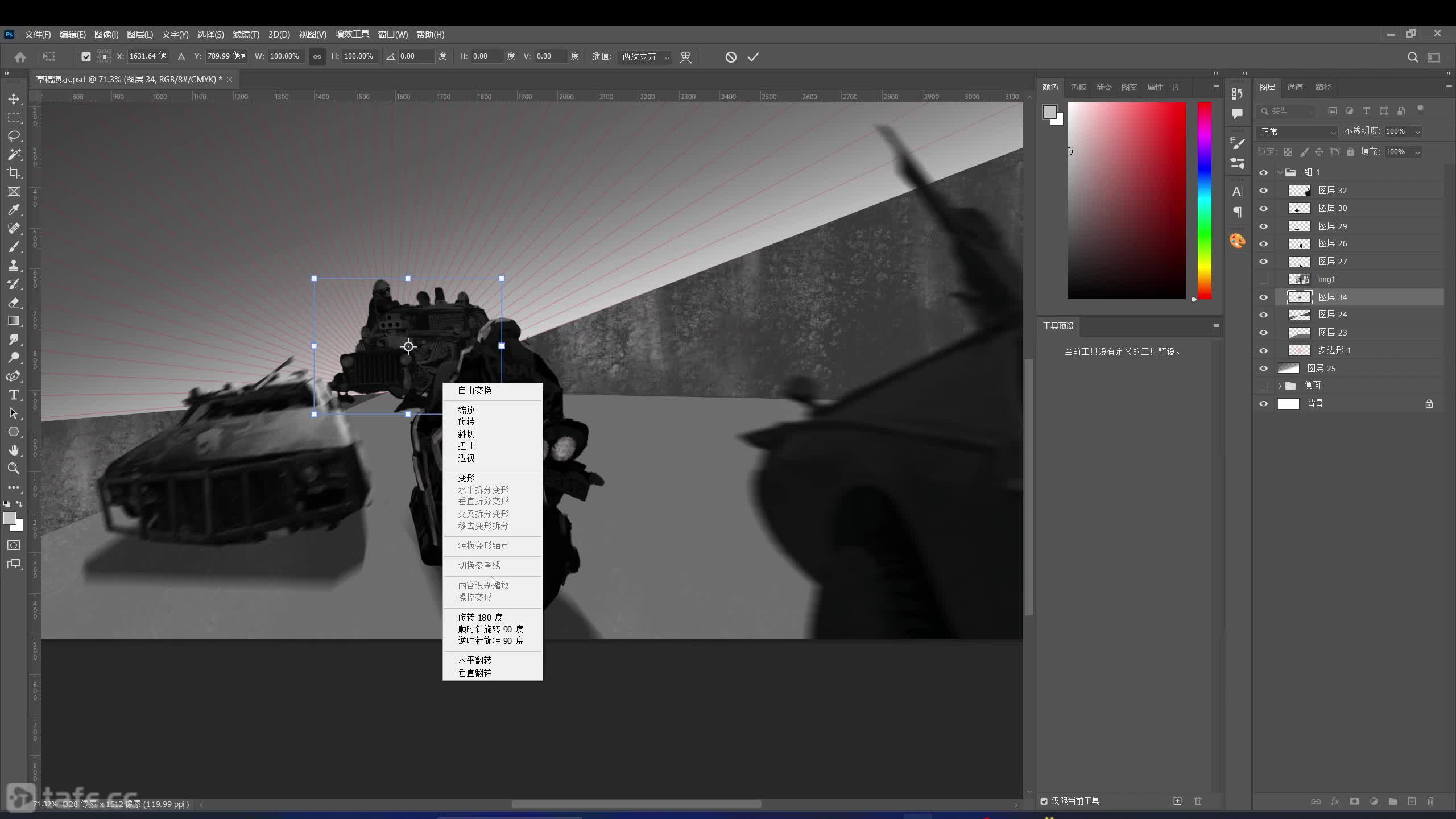The image size is (1456, 819).
Task: Hide layer 图层 34 via eye icon
Action: [1264, 297]
